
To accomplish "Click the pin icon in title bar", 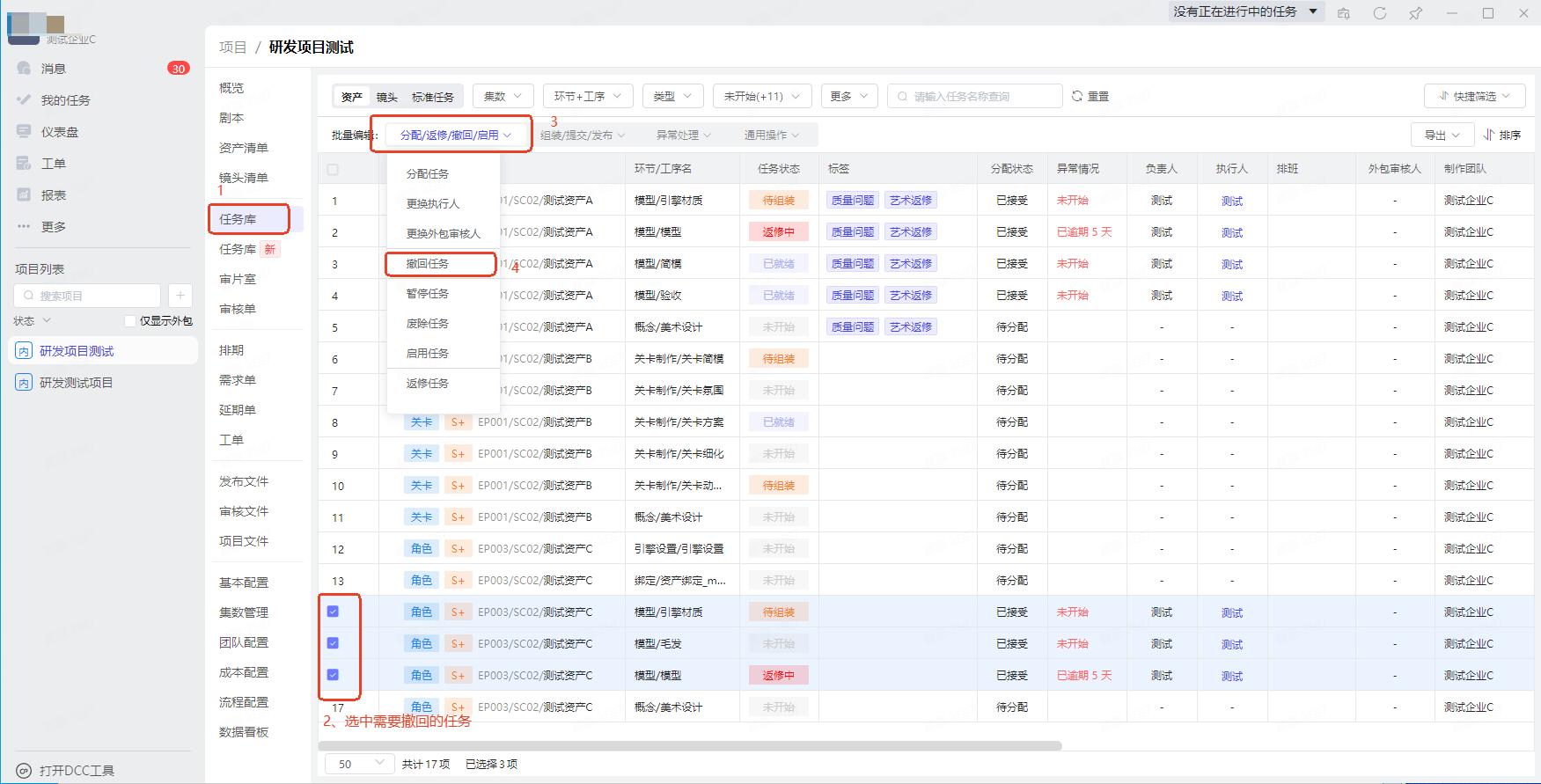I will point(1415,13).
